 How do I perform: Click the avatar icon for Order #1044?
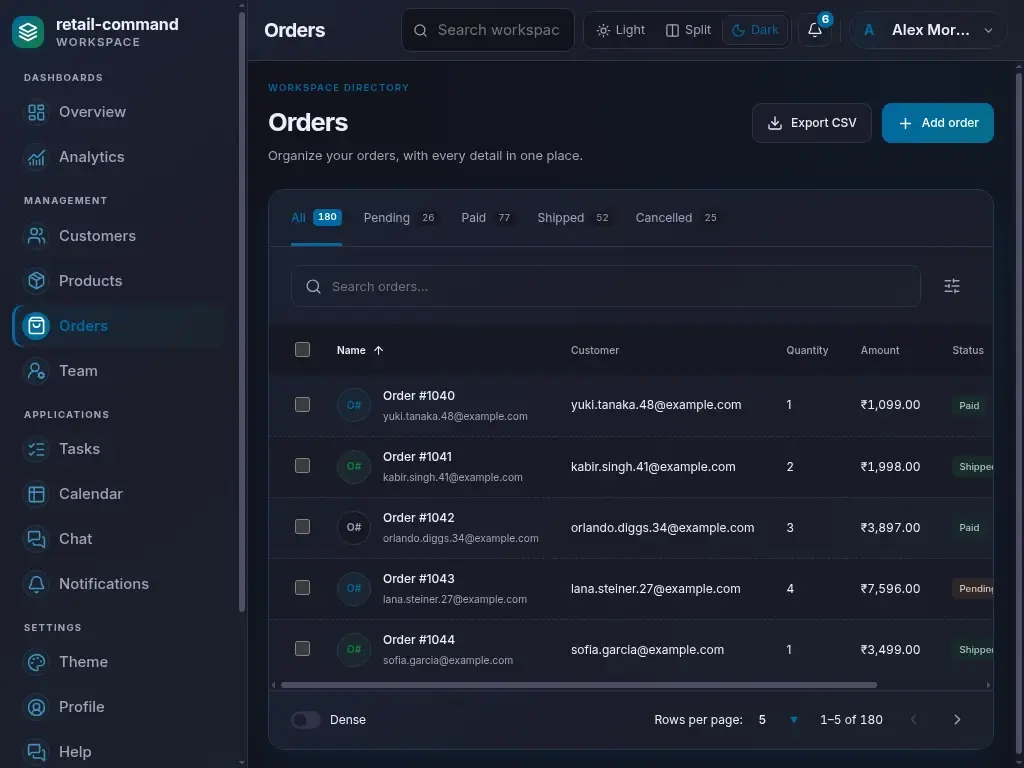pyautogui.click(x=354, y=649)
